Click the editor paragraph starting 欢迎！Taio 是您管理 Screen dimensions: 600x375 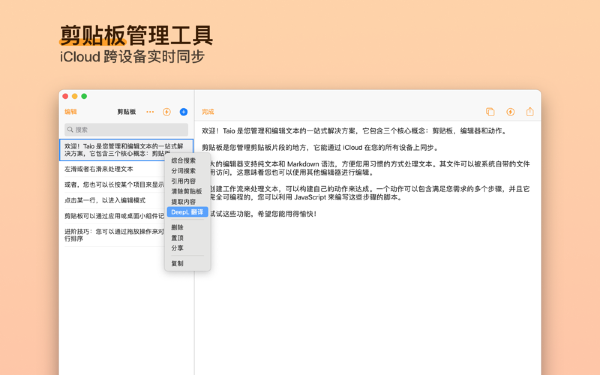(x=355, y=131)
